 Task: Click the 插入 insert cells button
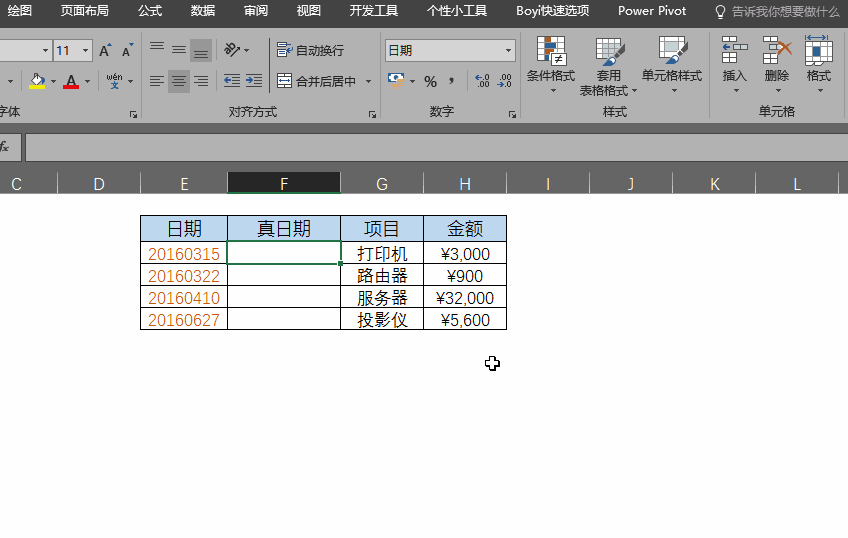(x=734, y=65)
